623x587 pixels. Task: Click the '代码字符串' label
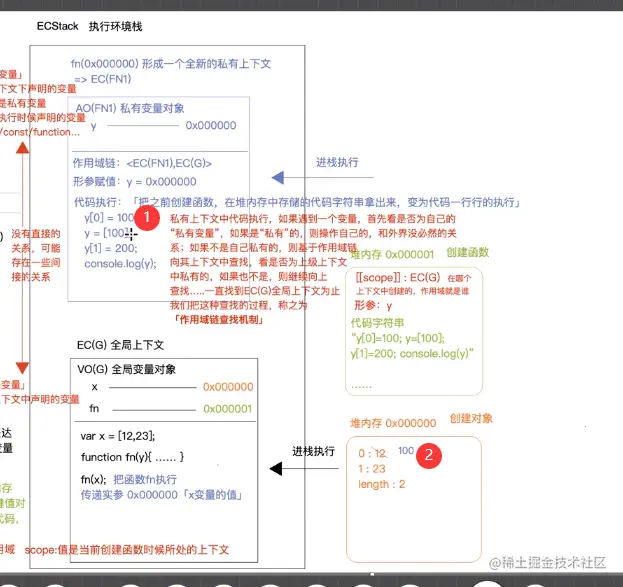click(377, 323)
